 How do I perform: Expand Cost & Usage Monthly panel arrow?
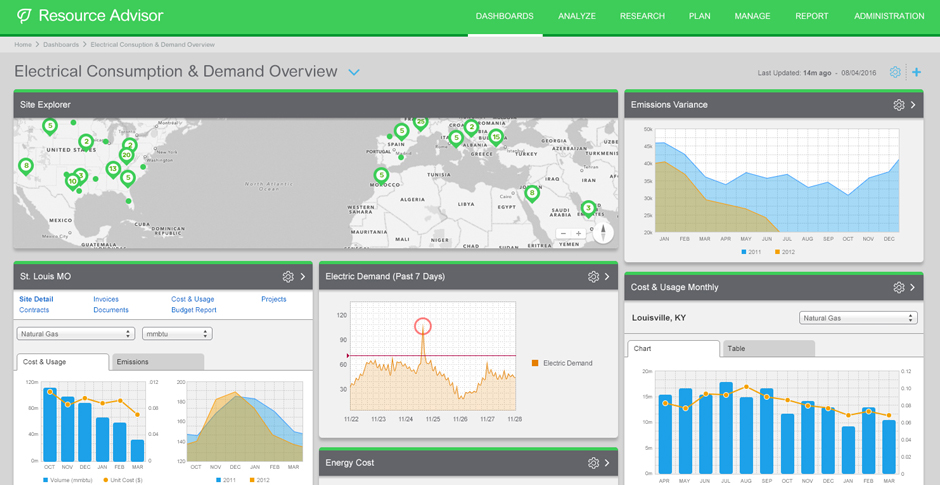[x=913, y=287]
